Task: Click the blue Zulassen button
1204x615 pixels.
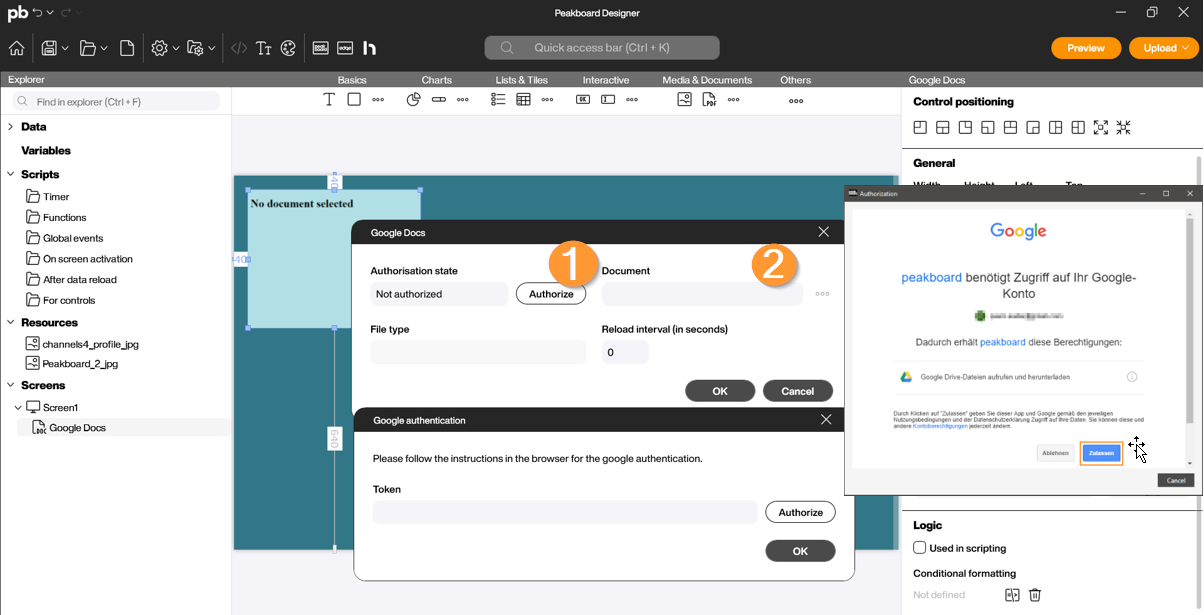Action: coord(1101,453)
